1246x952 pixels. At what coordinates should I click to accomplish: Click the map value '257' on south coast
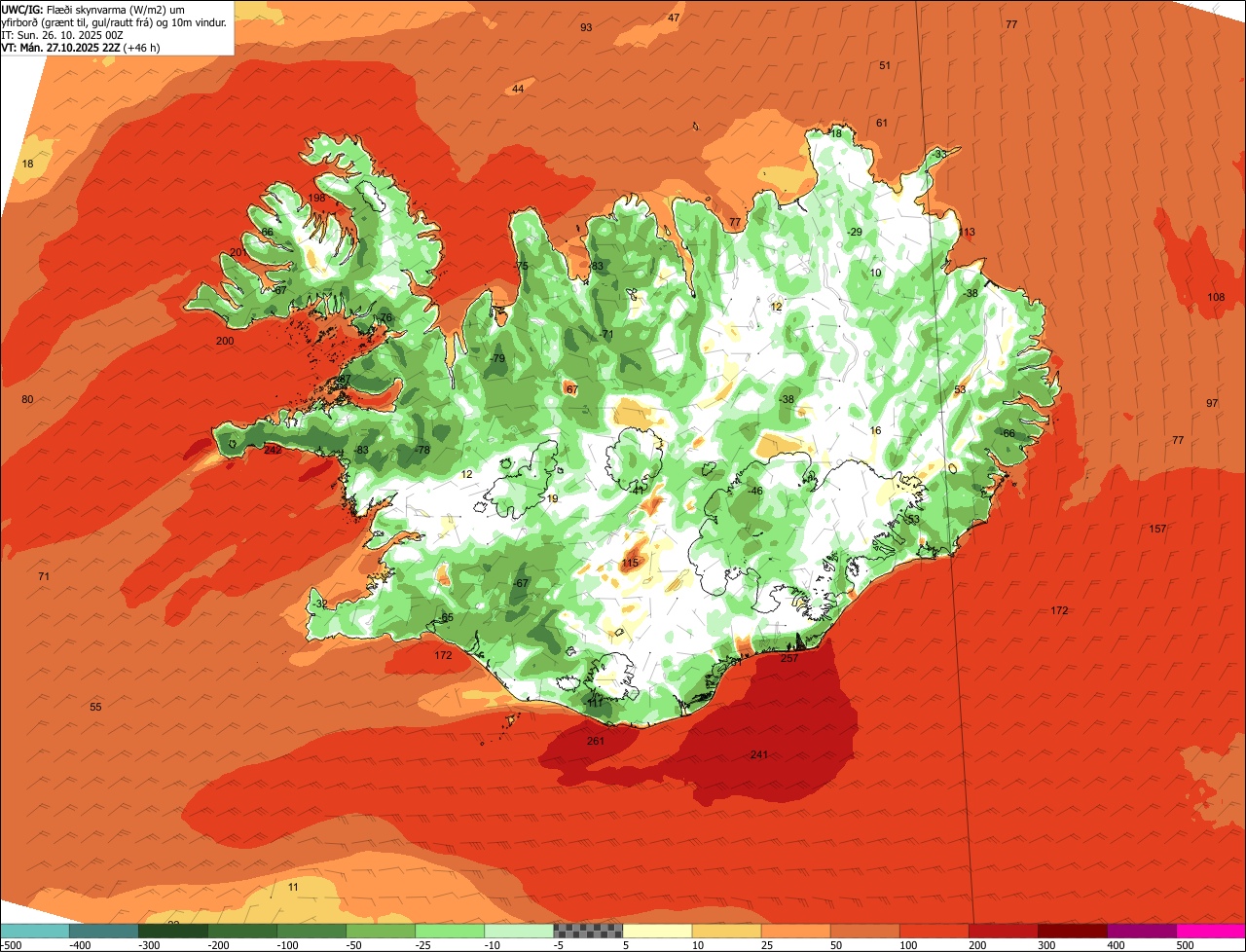[x=789, y=659]
